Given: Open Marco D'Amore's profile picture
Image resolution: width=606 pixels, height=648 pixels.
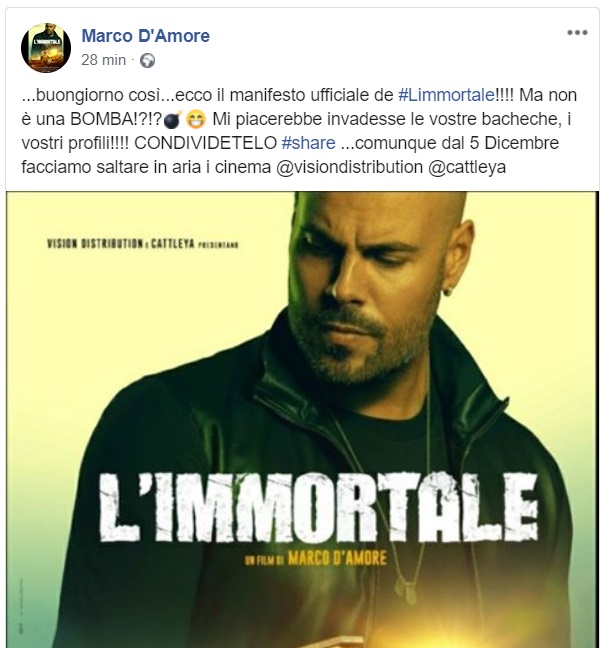Looking at the screenshot, I should (x=46, y=48).
